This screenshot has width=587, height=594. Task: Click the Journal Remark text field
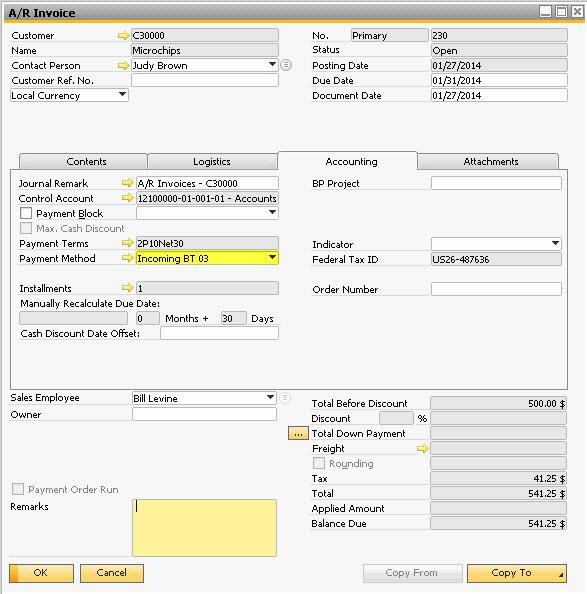(x=207, y=183)
